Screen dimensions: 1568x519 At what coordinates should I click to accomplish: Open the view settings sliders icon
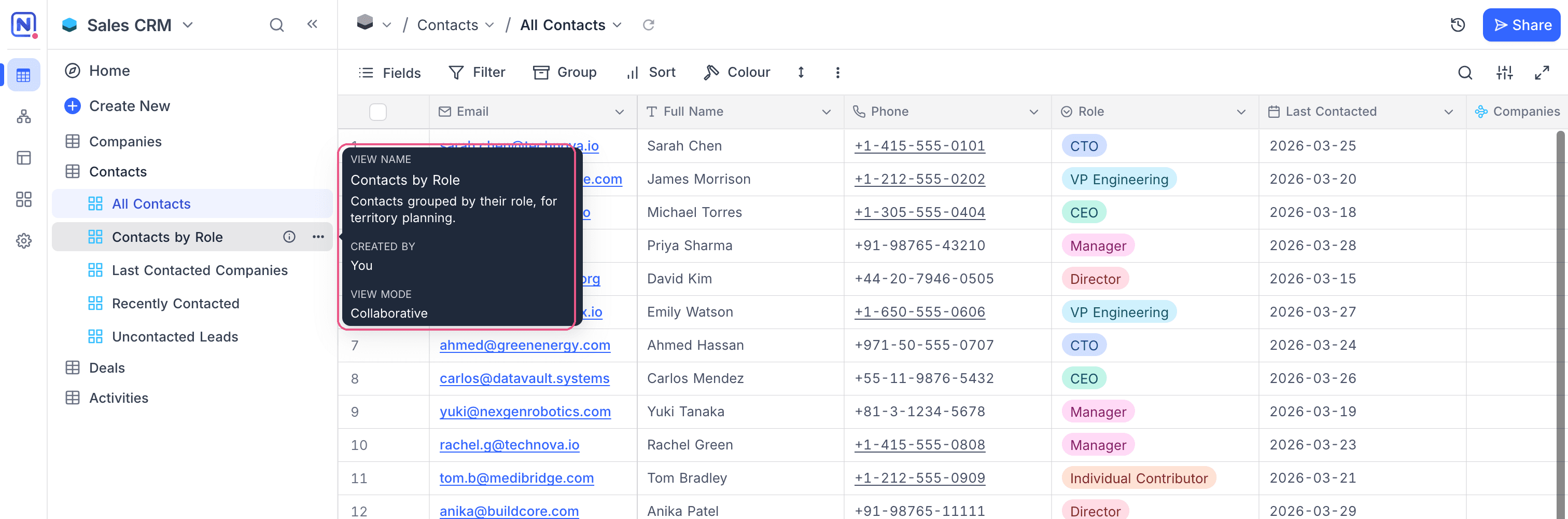(1504, 73)
